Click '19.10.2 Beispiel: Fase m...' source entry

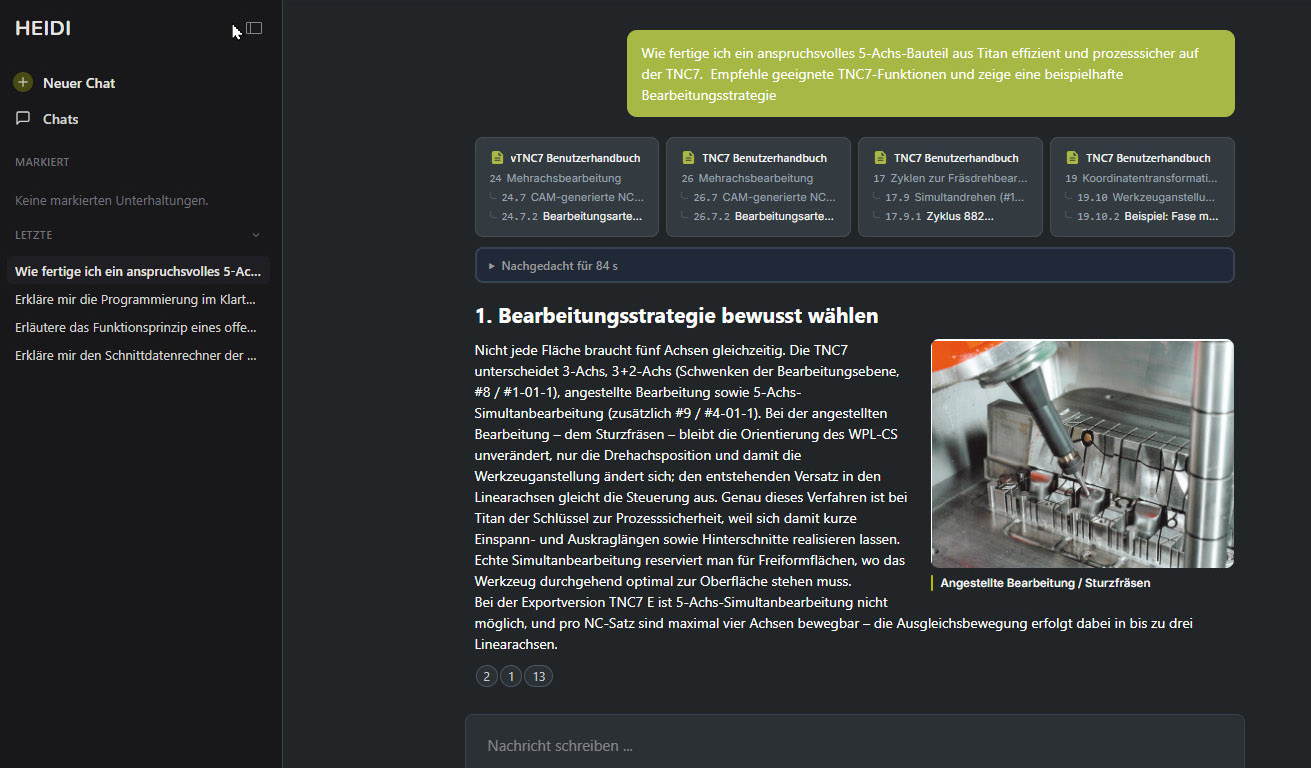(x=1148, y=216)
